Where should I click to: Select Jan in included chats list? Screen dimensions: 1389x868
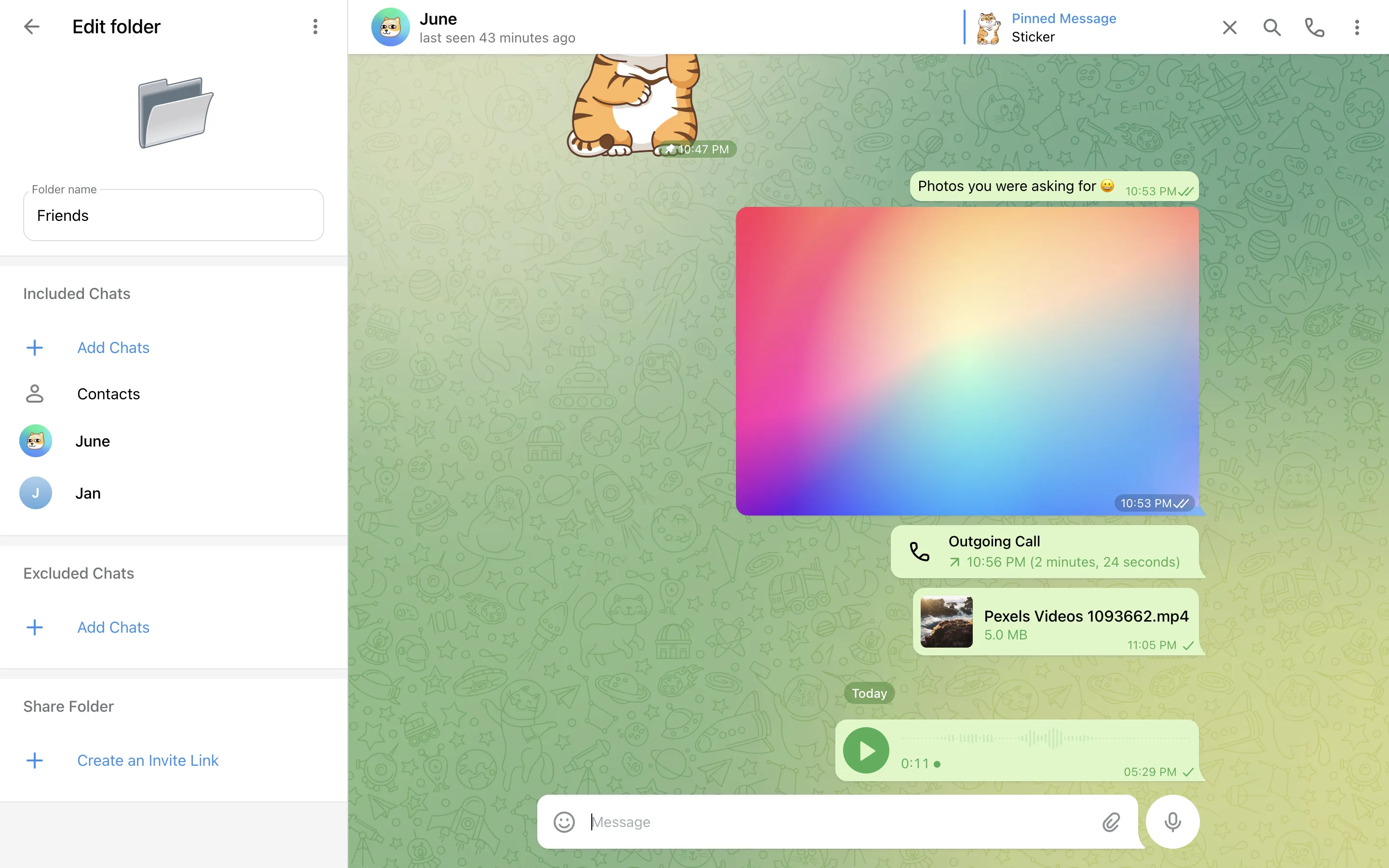click(x=88, y=493)
